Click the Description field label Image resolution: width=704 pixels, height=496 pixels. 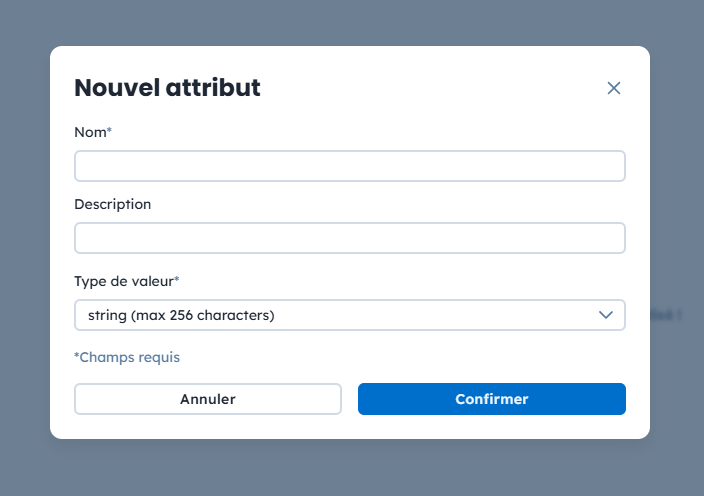pyautogui.click(x=112, y=204)
